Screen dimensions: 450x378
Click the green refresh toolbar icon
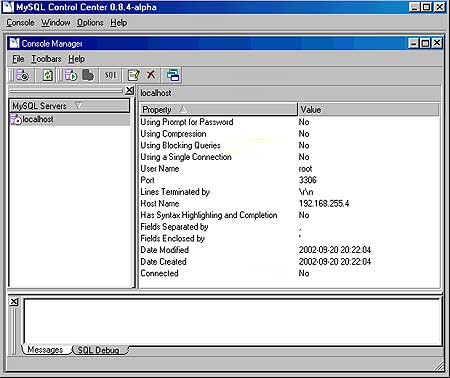[x=48, y=75]
